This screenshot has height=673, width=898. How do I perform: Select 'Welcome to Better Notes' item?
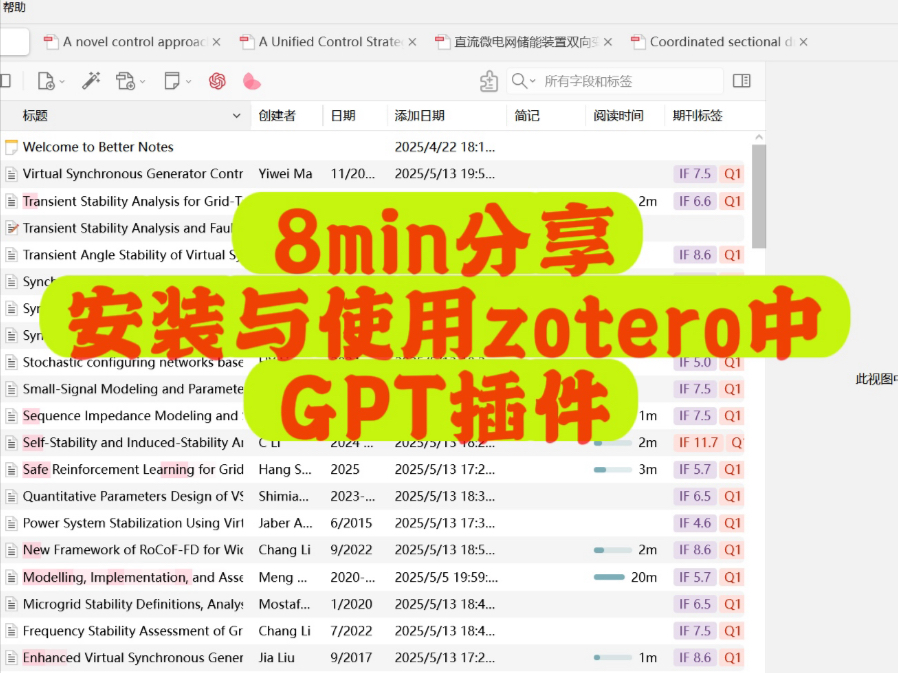coord(372,147)
